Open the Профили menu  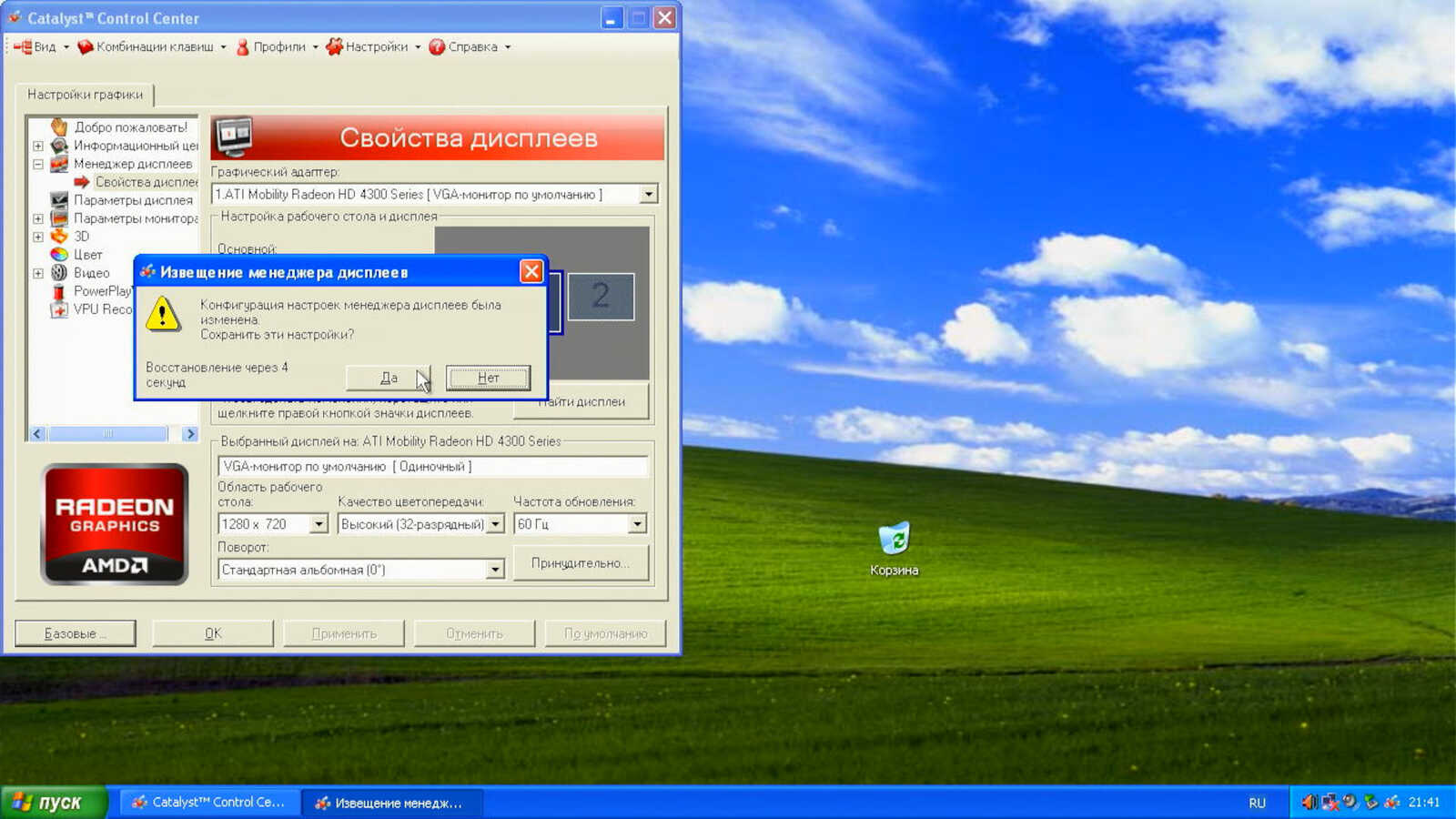pos(277,46)
